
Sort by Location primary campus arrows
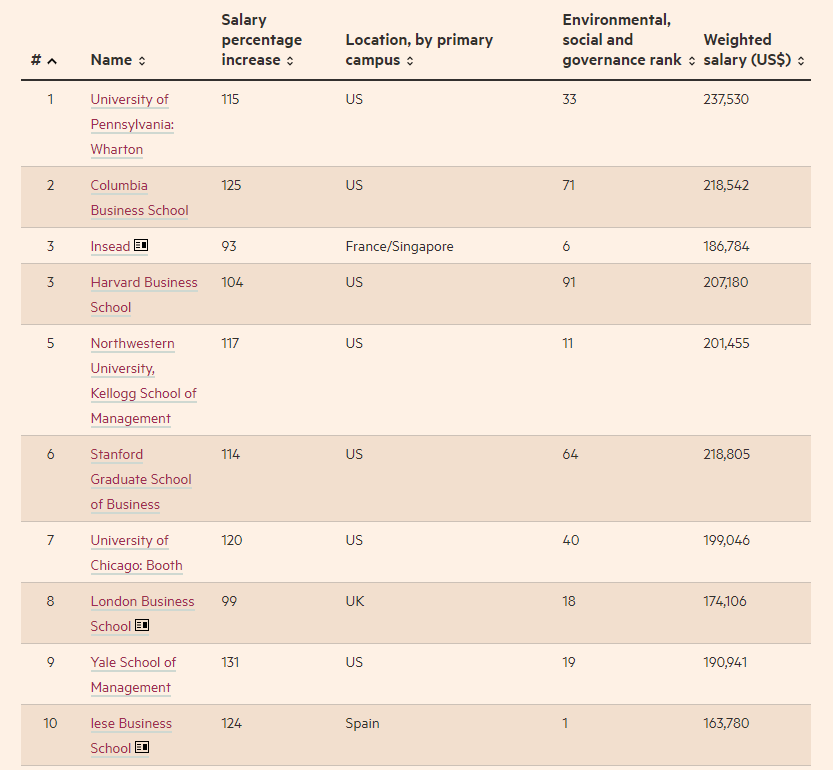click(x=410, y=61)
